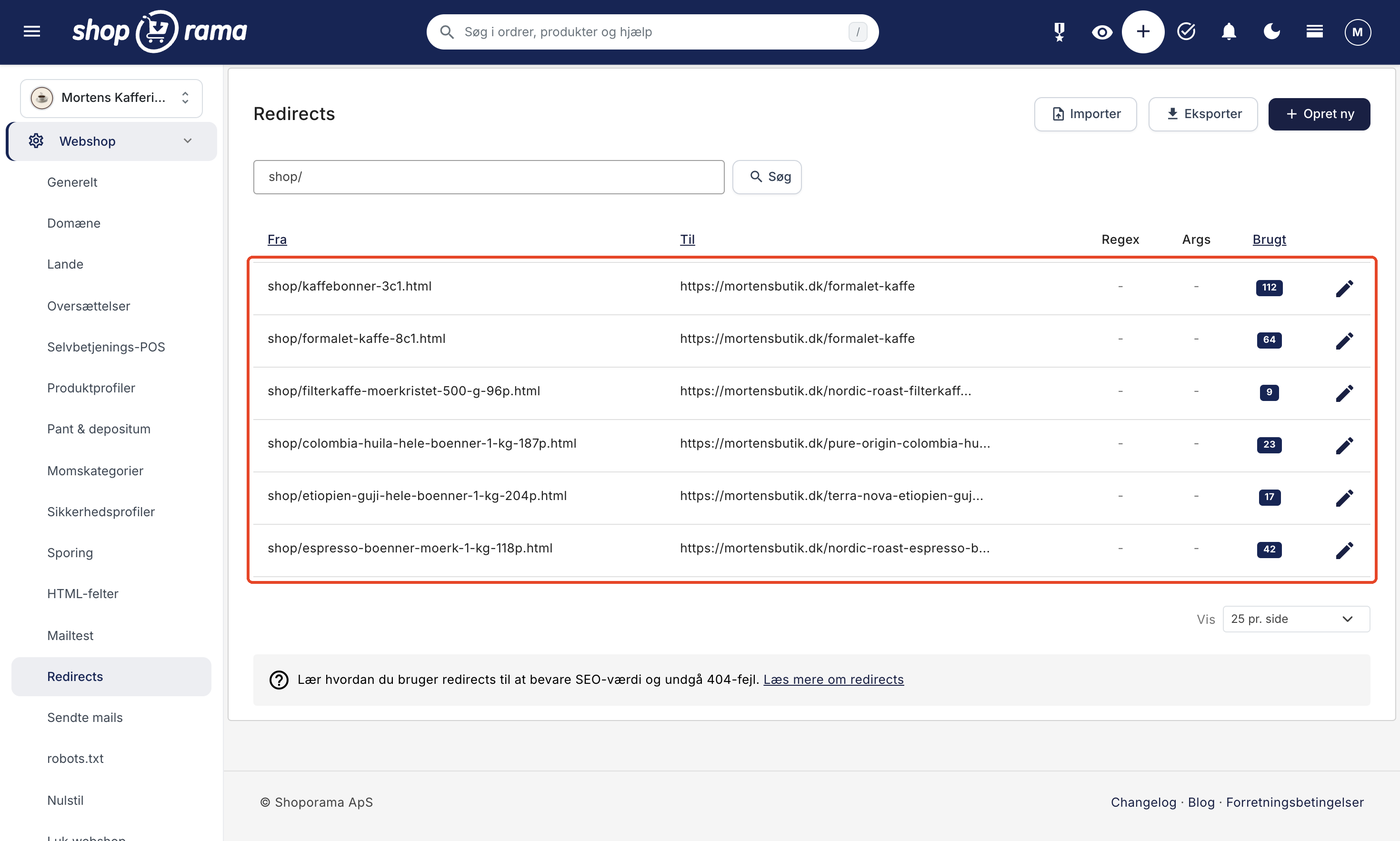Click the Shoporama logo
Image resolution: width=1400 pixels, height=841 pixels.
pyautogui.click(x=160, y=31)
